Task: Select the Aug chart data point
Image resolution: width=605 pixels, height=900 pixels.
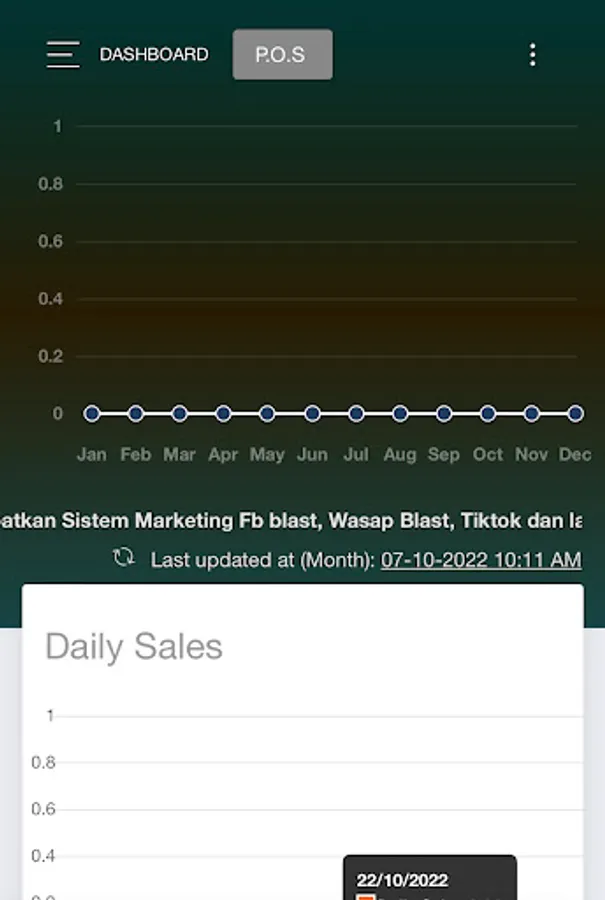Action: click(x=400, y=413)
